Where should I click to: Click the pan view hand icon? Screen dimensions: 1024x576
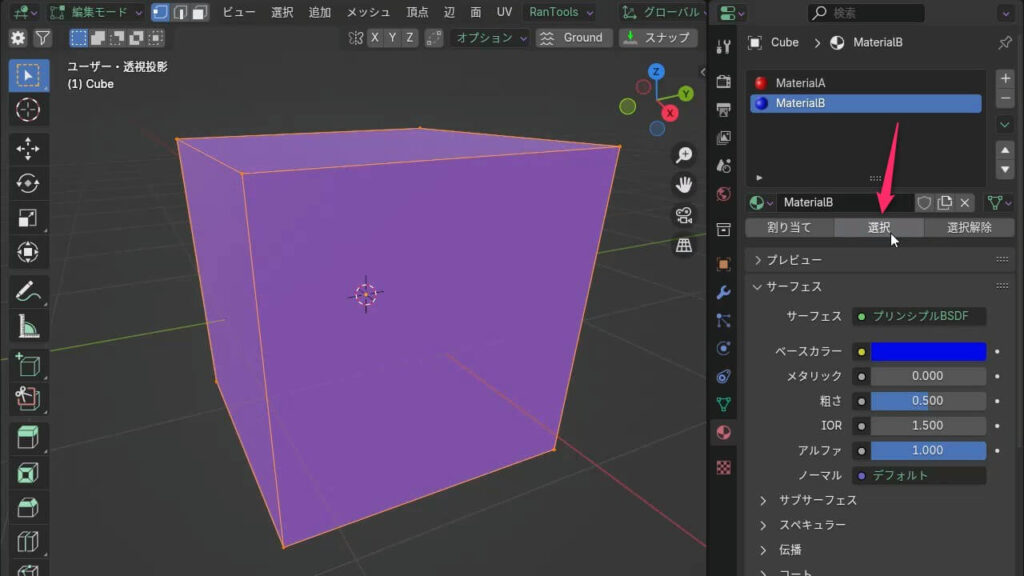(x=684, y=185)
